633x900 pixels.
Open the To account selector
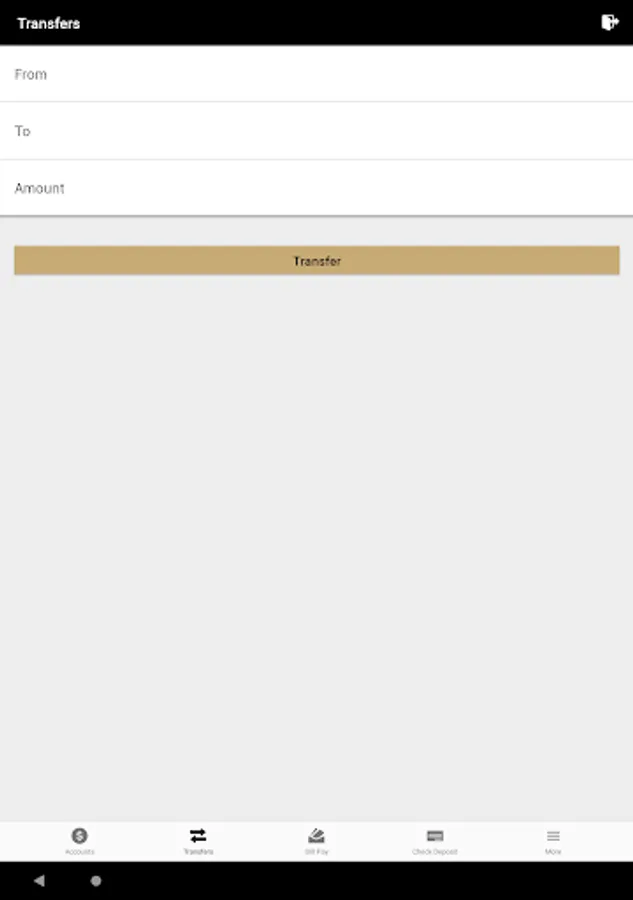316,131
